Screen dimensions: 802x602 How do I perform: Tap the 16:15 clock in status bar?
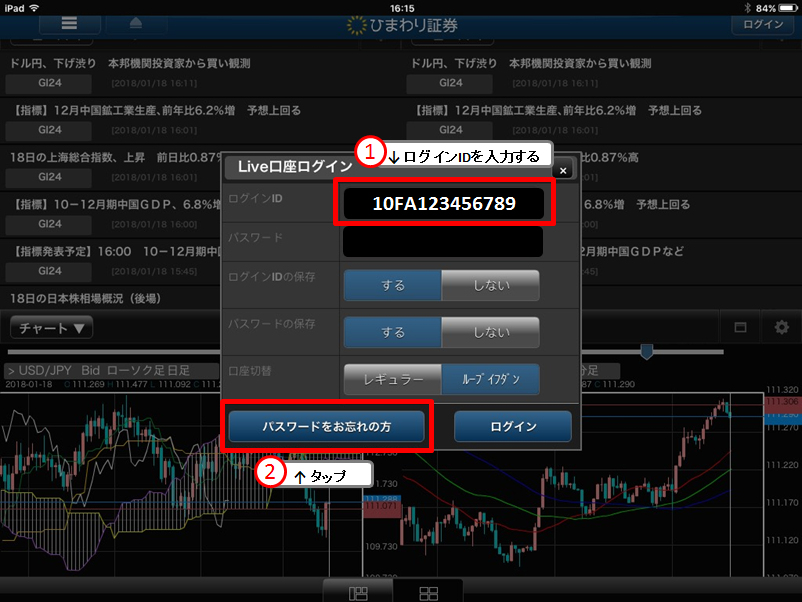tap(402, 8)
